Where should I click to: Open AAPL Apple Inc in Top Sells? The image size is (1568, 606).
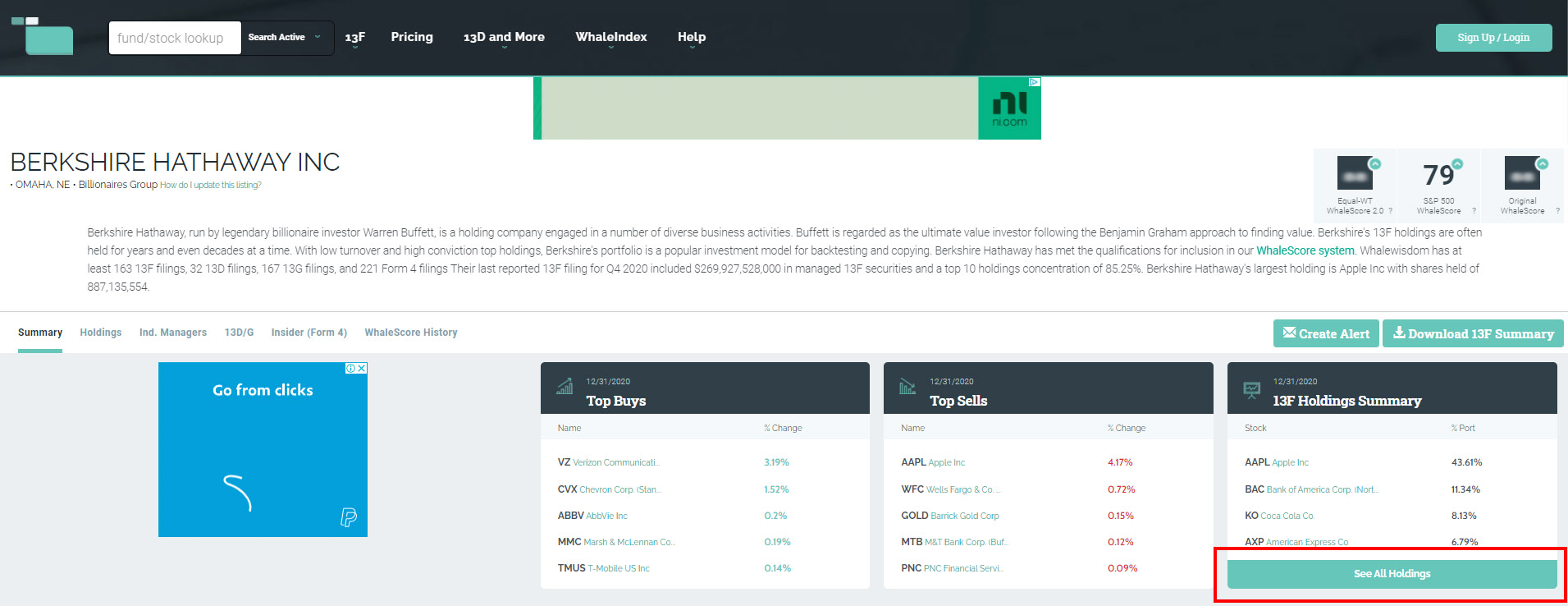[x=933, y=462]
